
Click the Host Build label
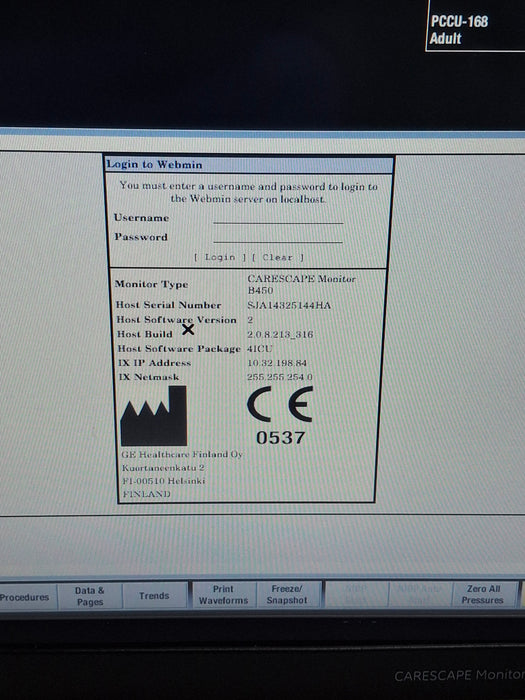145,334
